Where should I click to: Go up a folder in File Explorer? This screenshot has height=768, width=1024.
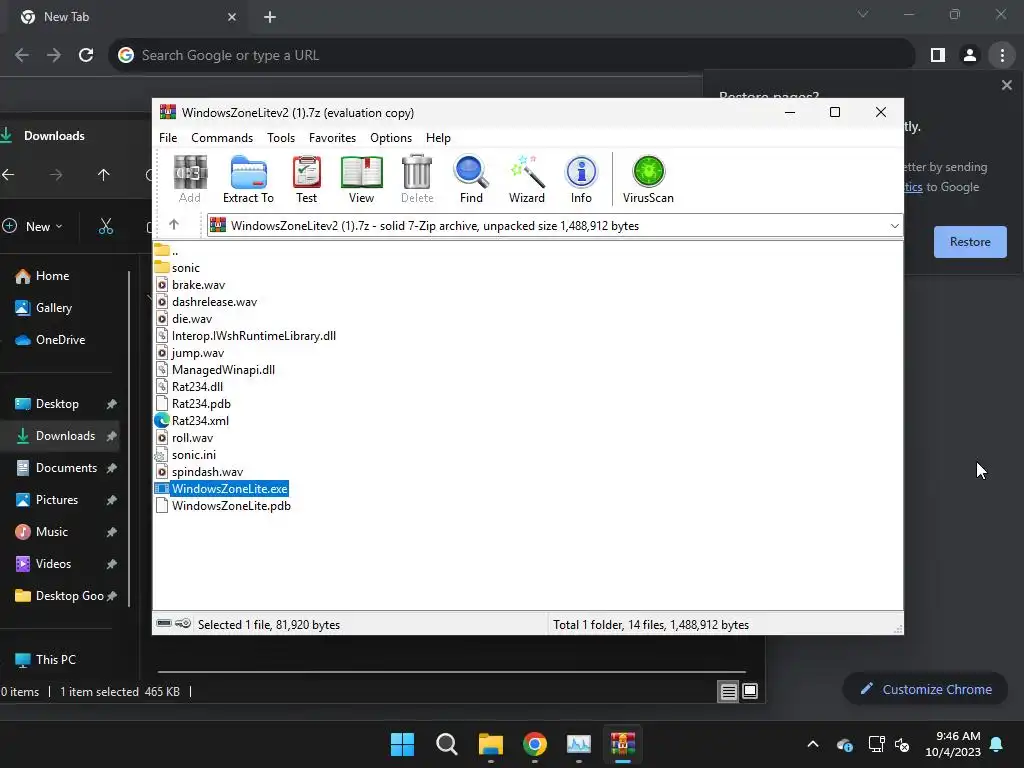tap(103, 174)
